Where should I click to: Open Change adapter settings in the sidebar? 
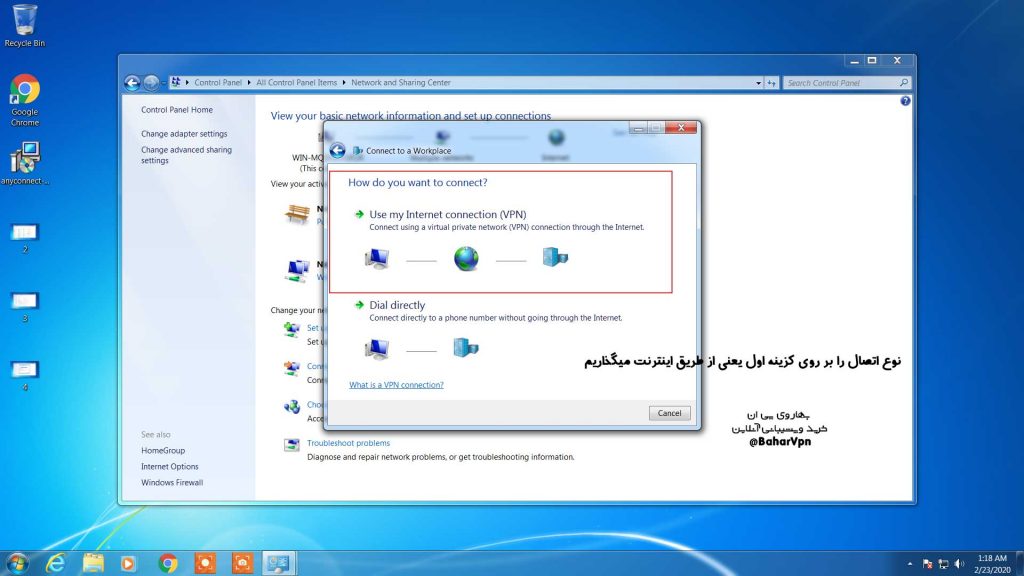pos(184,134)
